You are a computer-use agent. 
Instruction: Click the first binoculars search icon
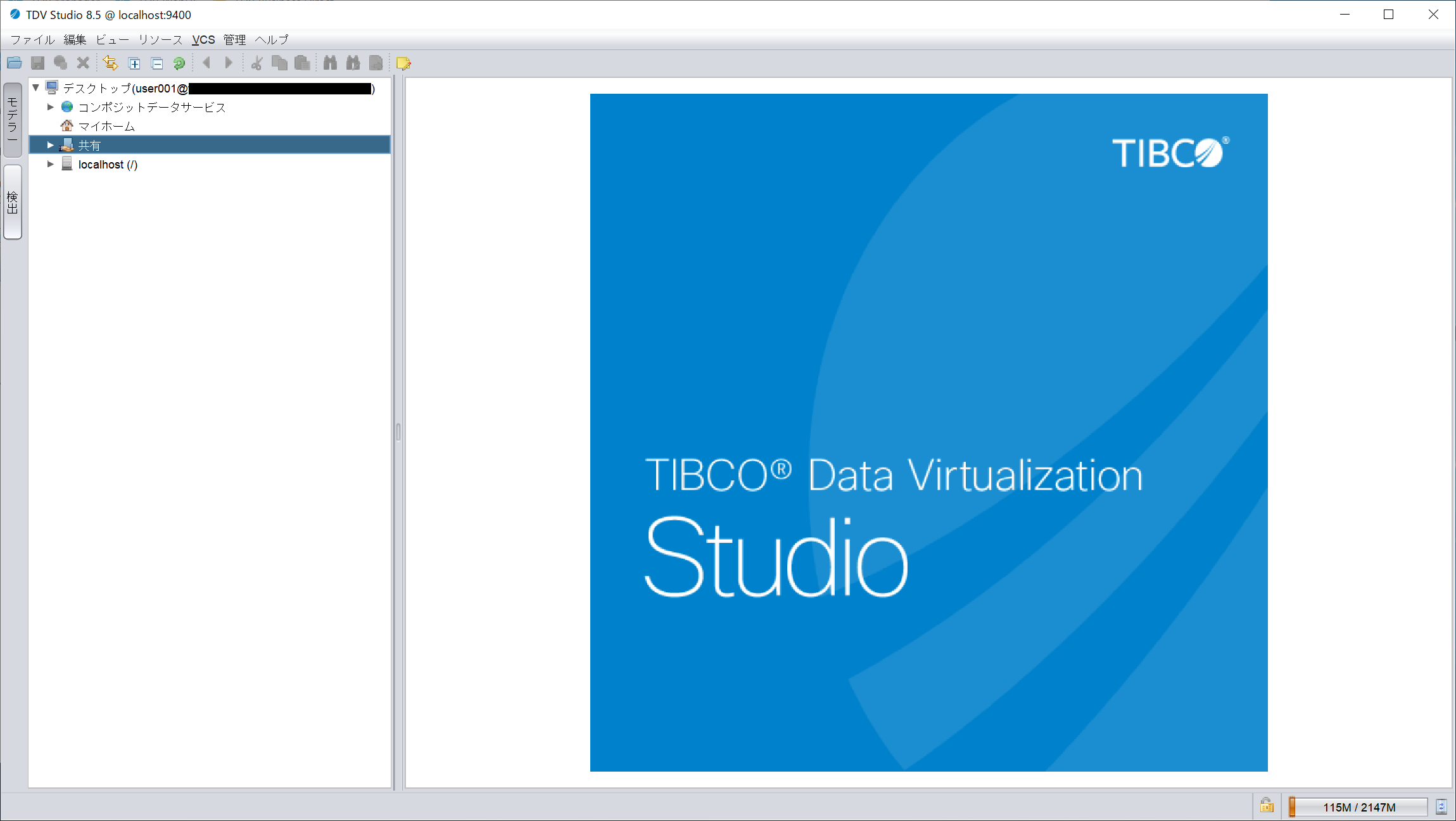[x=330, y=63]
